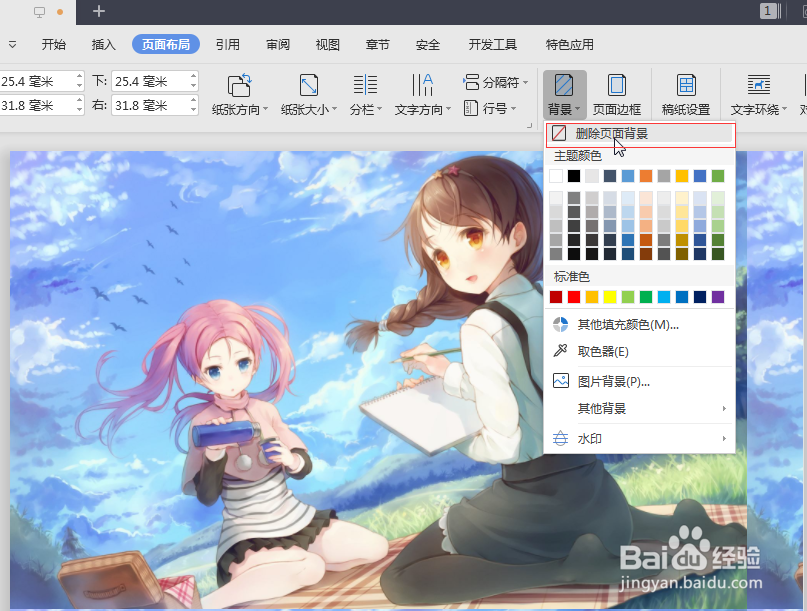Expand the 水印 submenu arrow
Image resolution: width=807 pixels, height=611 pixels.
(x=724, y=439)
